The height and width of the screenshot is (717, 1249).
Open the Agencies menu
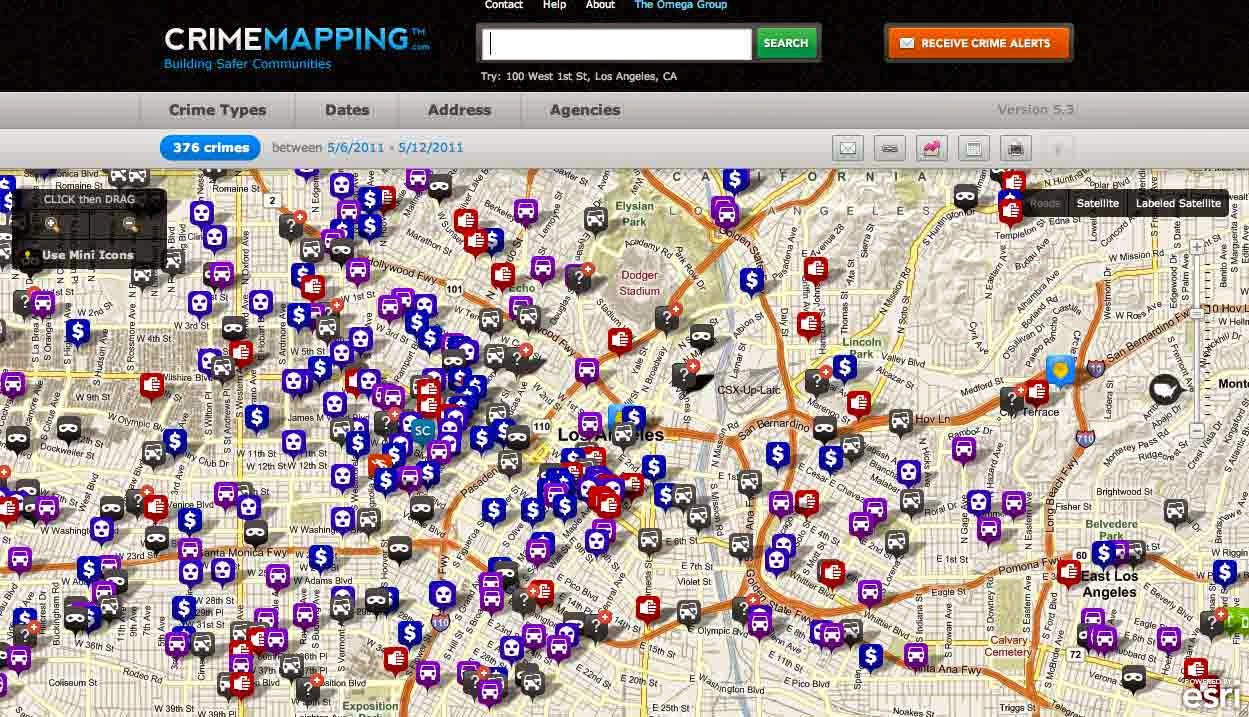point(584,110)
